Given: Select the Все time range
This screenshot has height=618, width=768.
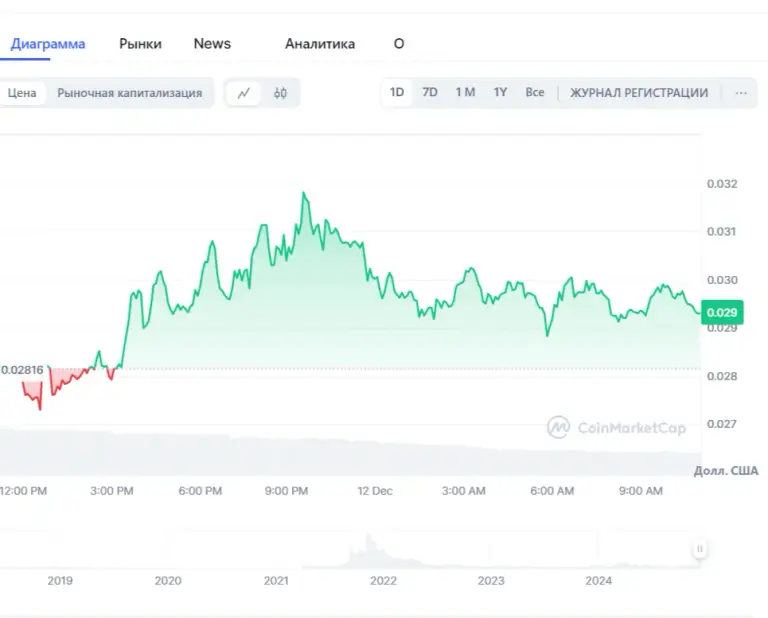Looking at the screenshot, I should 535,93.
